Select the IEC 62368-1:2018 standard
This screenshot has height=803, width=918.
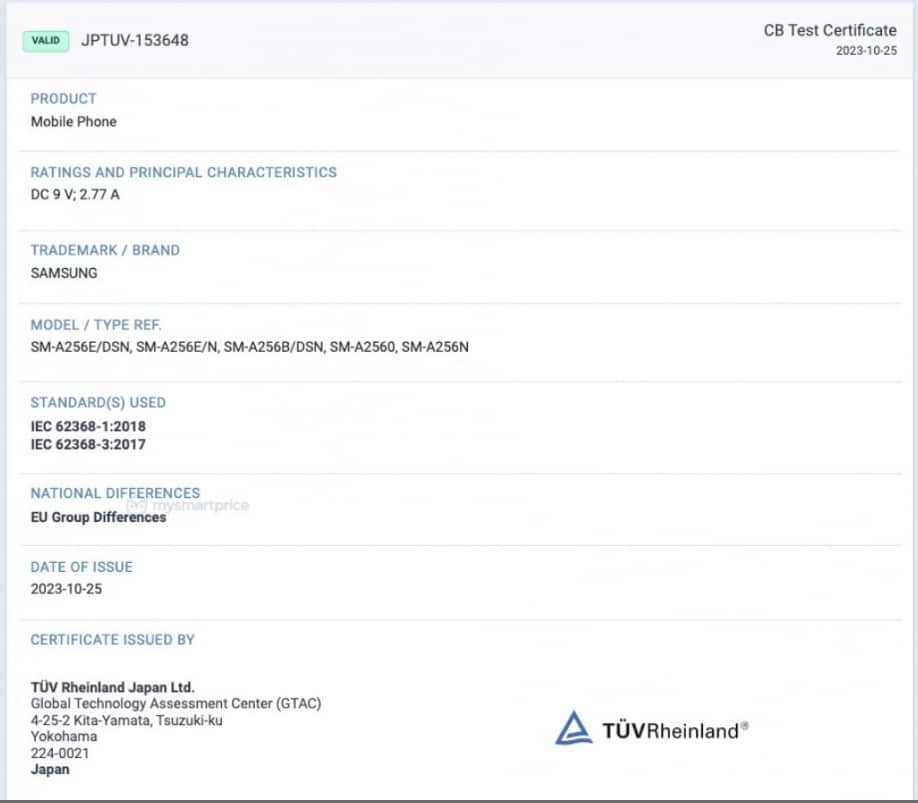coord(88,427)
